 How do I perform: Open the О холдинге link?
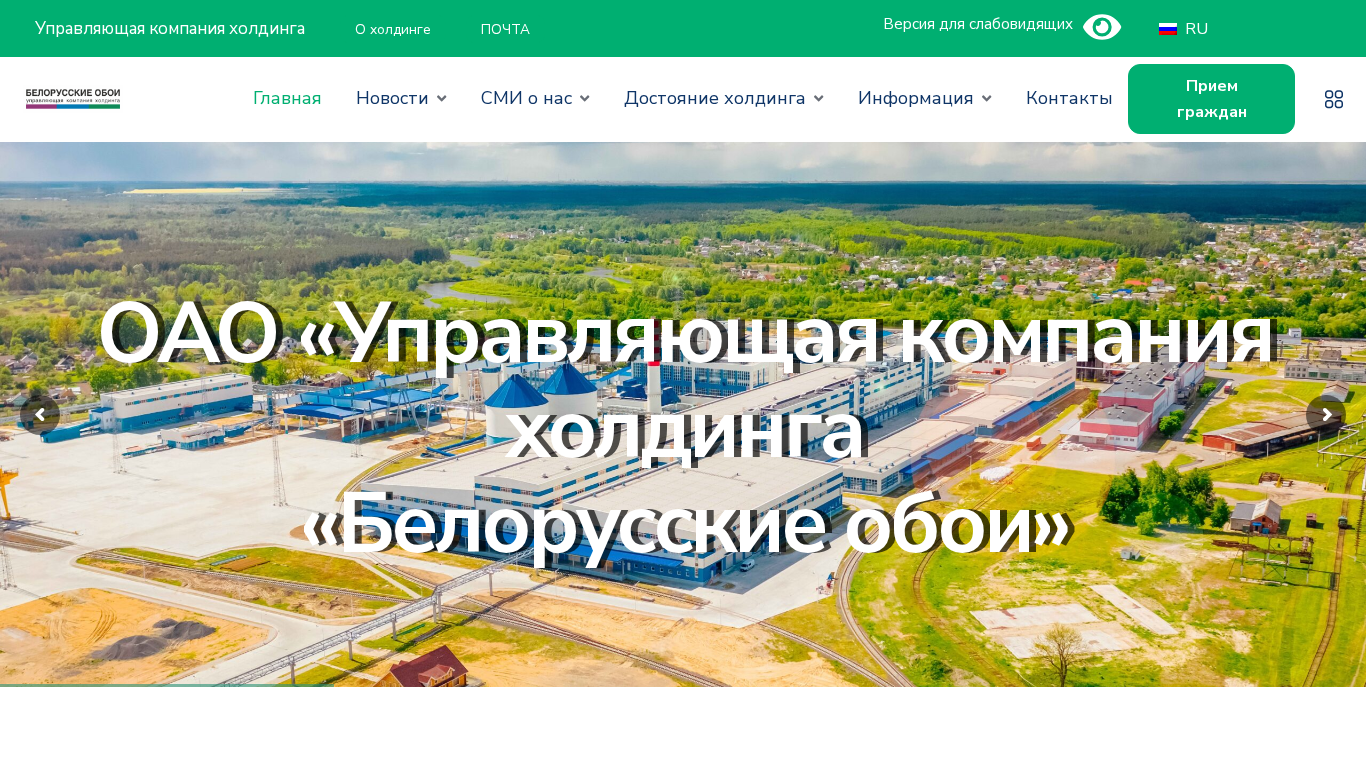pyautogui.click(x=393, y=29)
